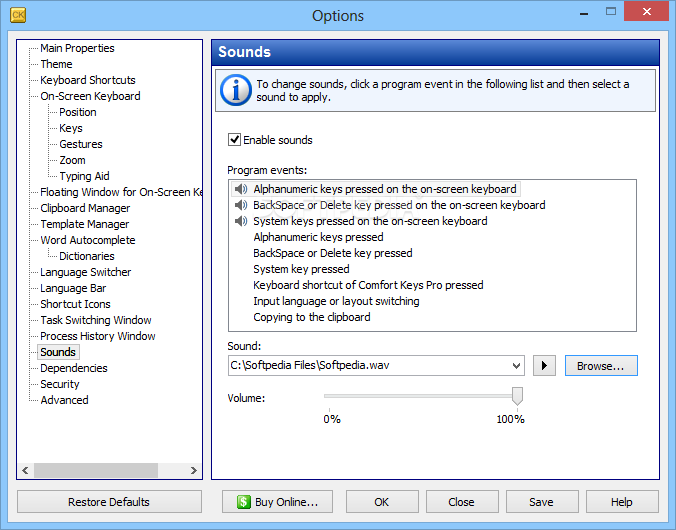Viewport: 676px width, 530px height.
Task: Go to Keyboard Shortcuts settings
Action: pos(87,80)
